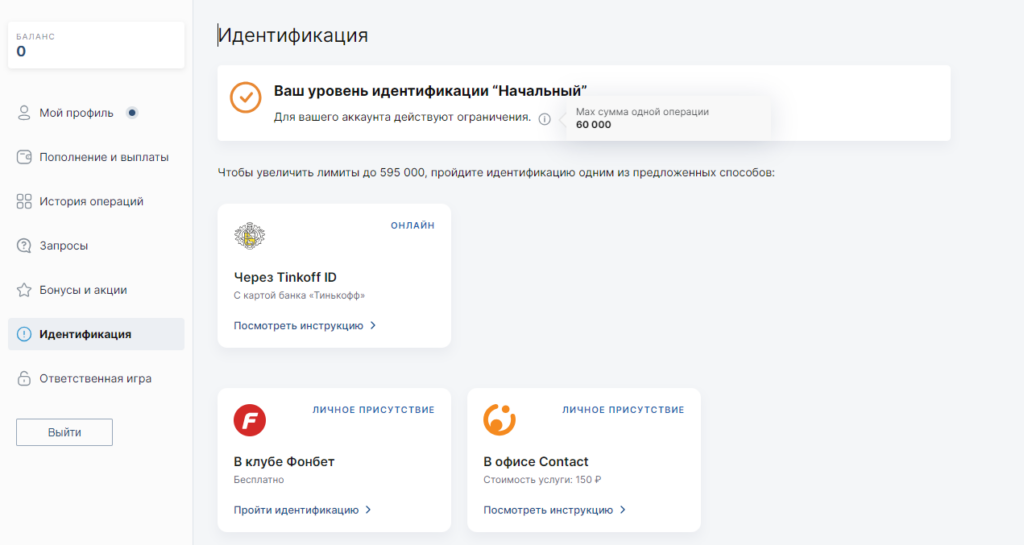
Task: Click the Выйти logout button
Action: pyautogui.click(x=64, y=432)
